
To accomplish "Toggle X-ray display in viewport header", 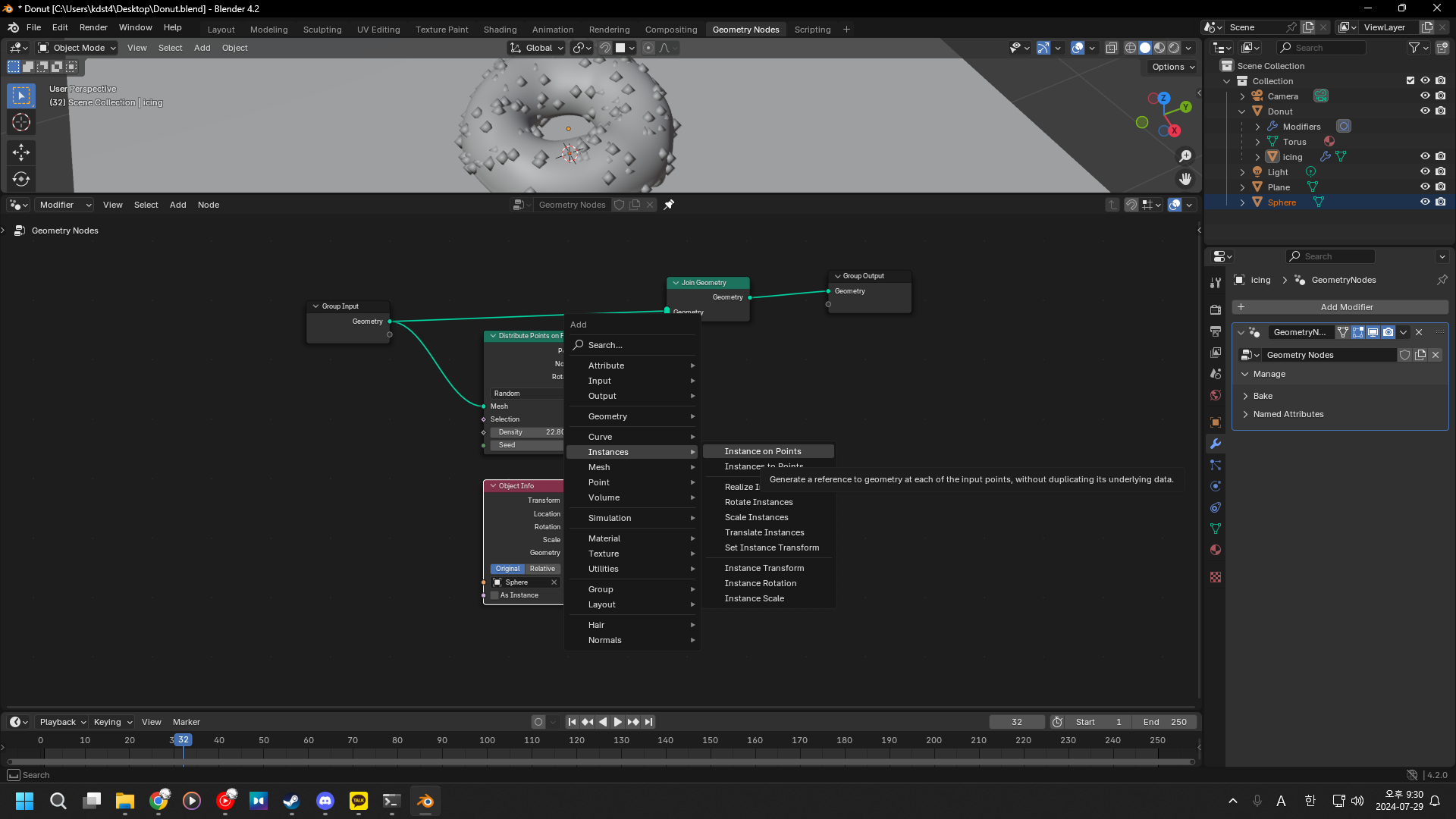I will [1112, 48].
